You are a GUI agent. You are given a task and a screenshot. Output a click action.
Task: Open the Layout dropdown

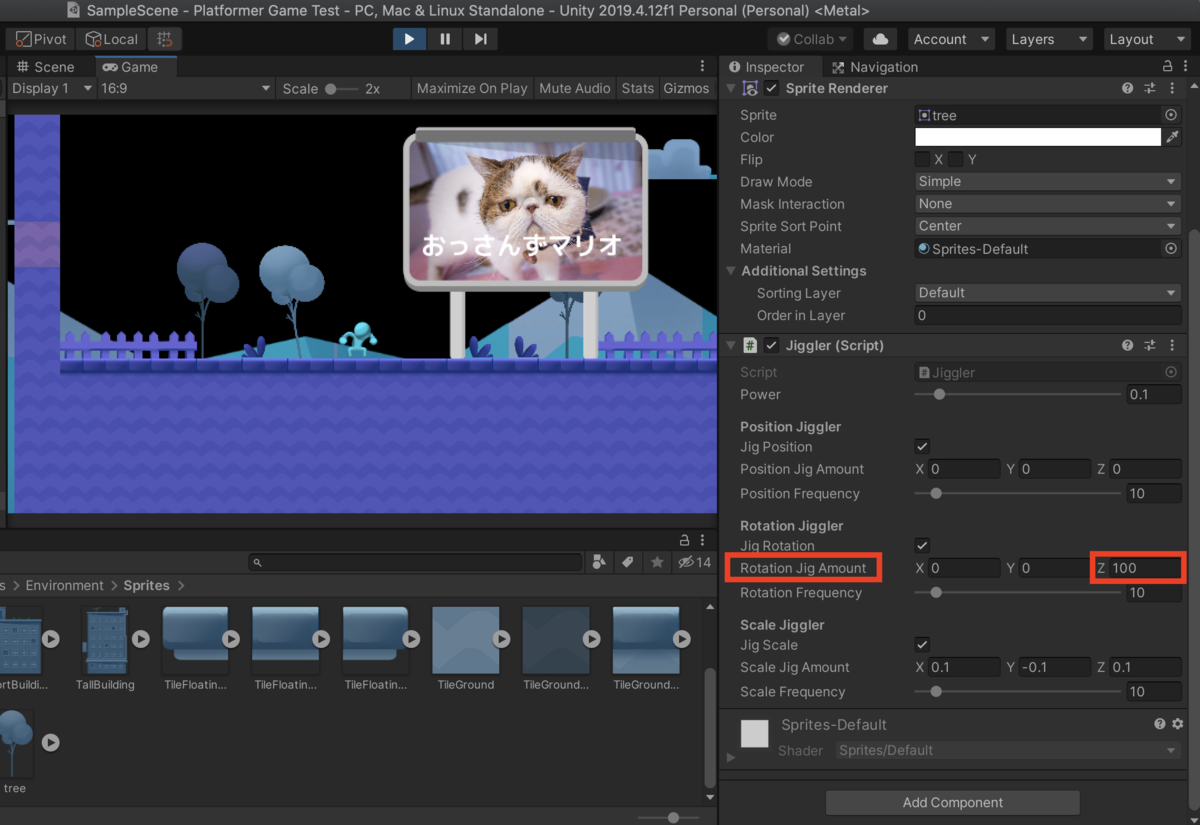click(x=1146, y=39)
